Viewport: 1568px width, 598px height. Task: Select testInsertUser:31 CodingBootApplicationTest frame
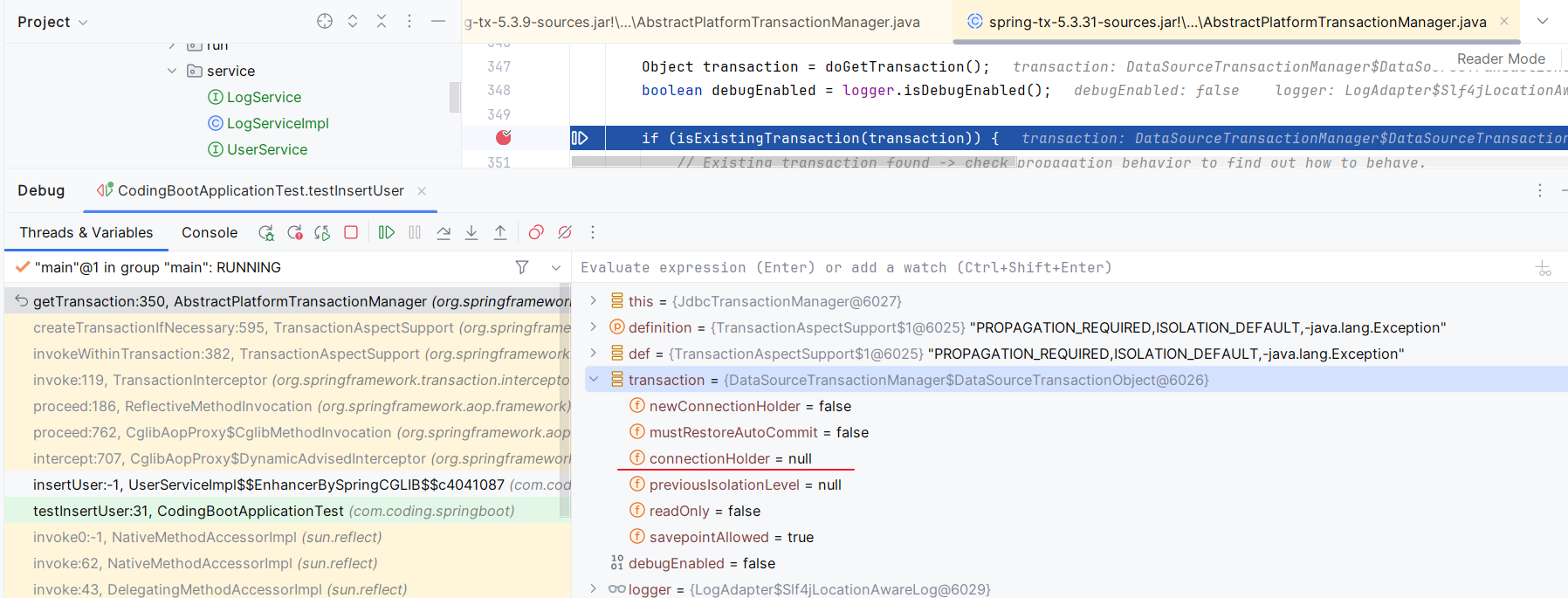288,511
